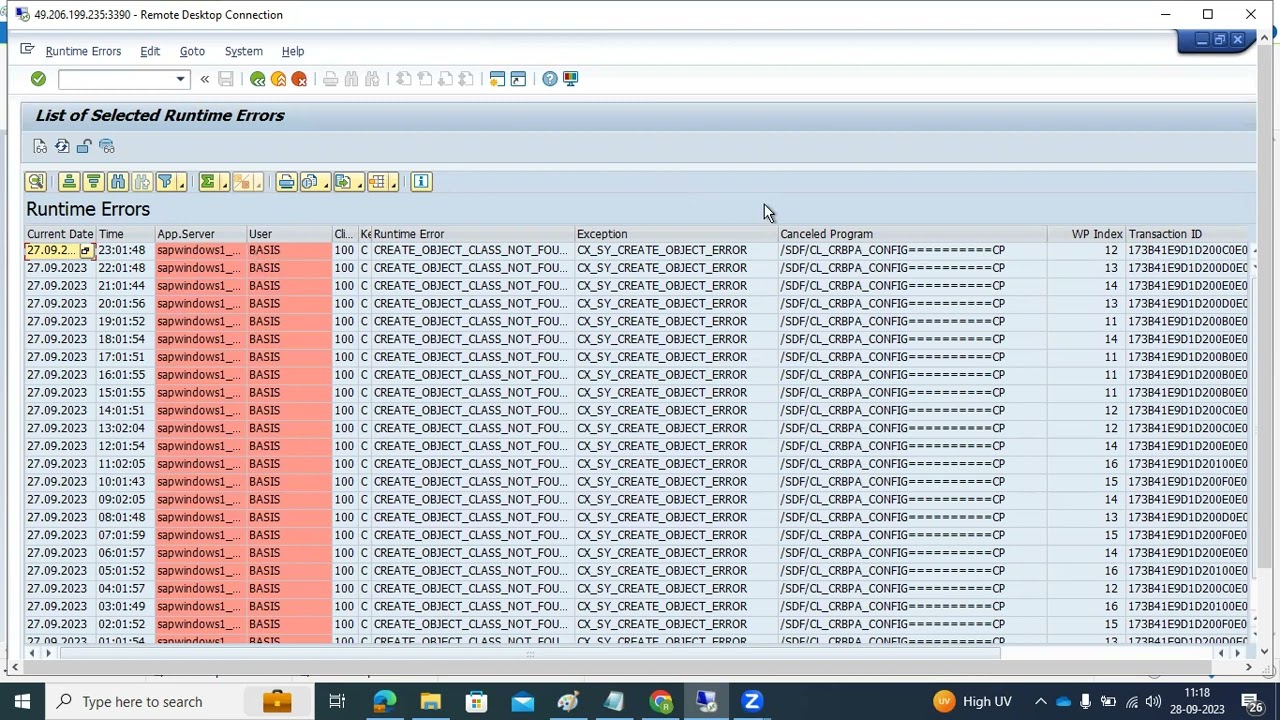
Task: Click the Create New Session icon
Action: 497,79
